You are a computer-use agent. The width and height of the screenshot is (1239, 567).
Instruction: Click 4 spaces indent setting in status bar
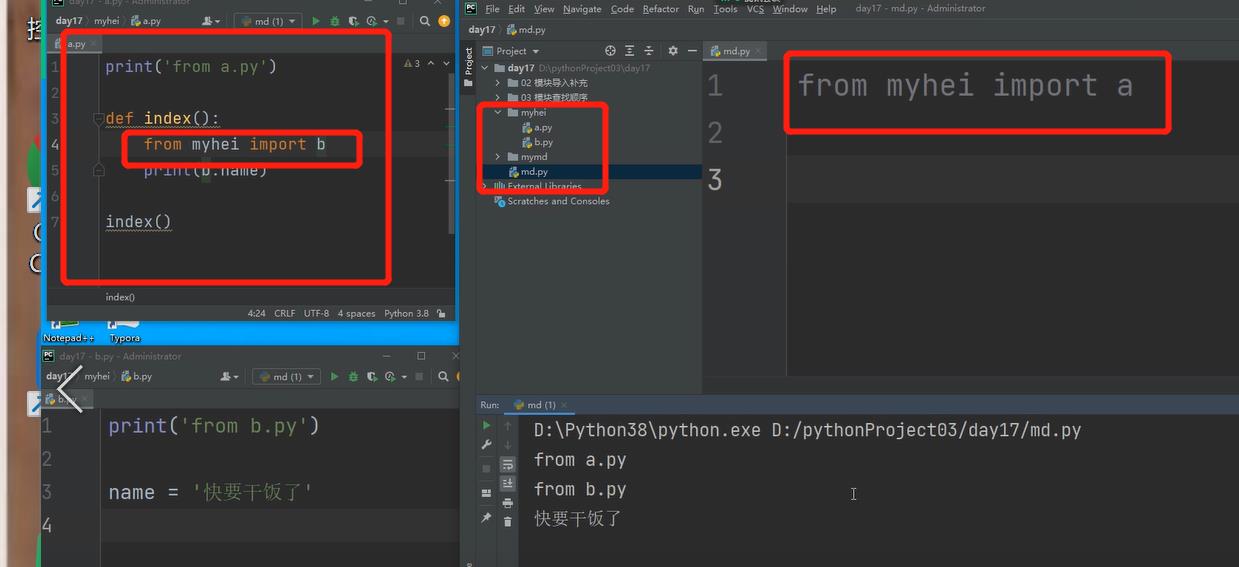click(x=356, y=313)
